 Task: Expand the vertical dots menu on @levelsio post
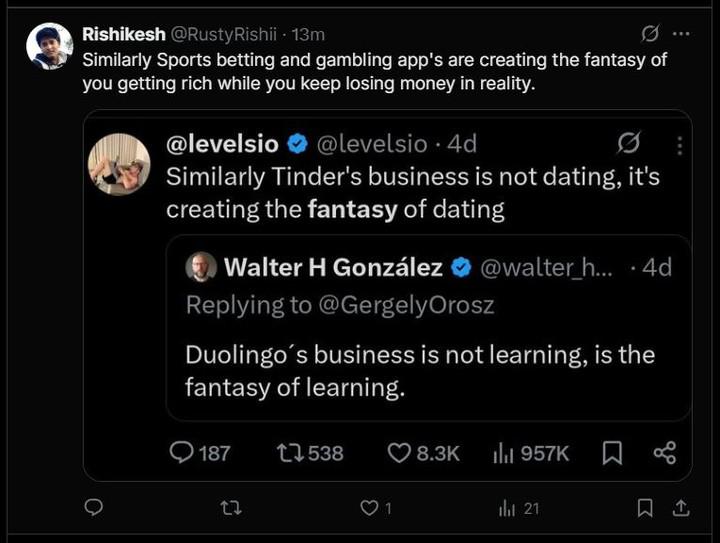coord(679,144)
